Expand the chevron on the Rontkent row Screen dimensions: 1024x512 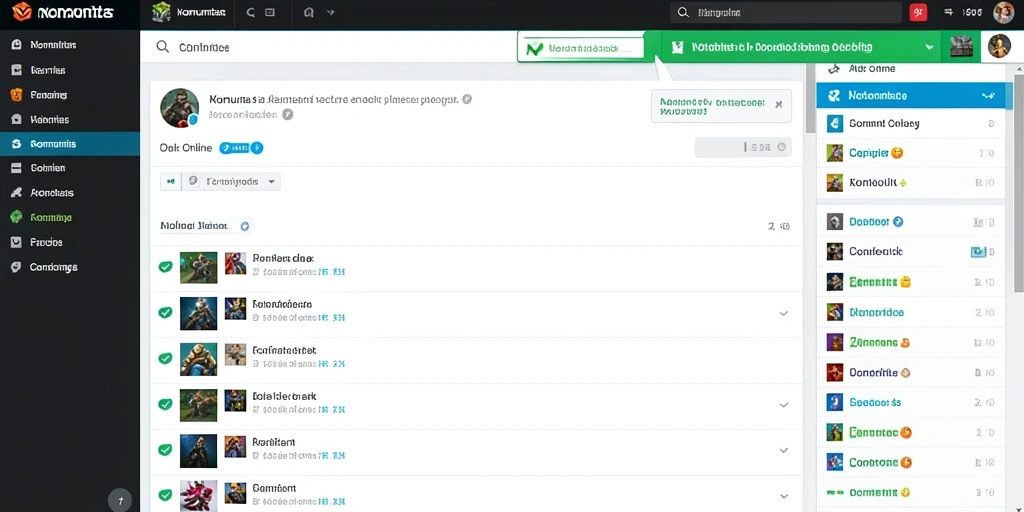[x=784, y=450]
